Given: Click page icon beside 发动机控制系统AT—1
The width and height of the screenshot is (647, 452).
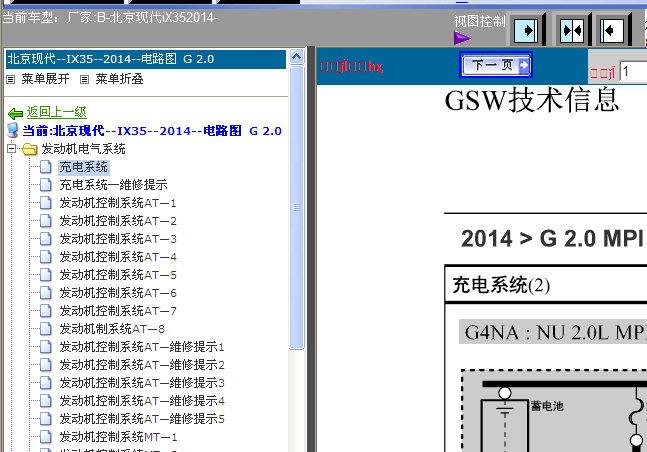Looking at the screenshot, I should (x=45, y=203).
